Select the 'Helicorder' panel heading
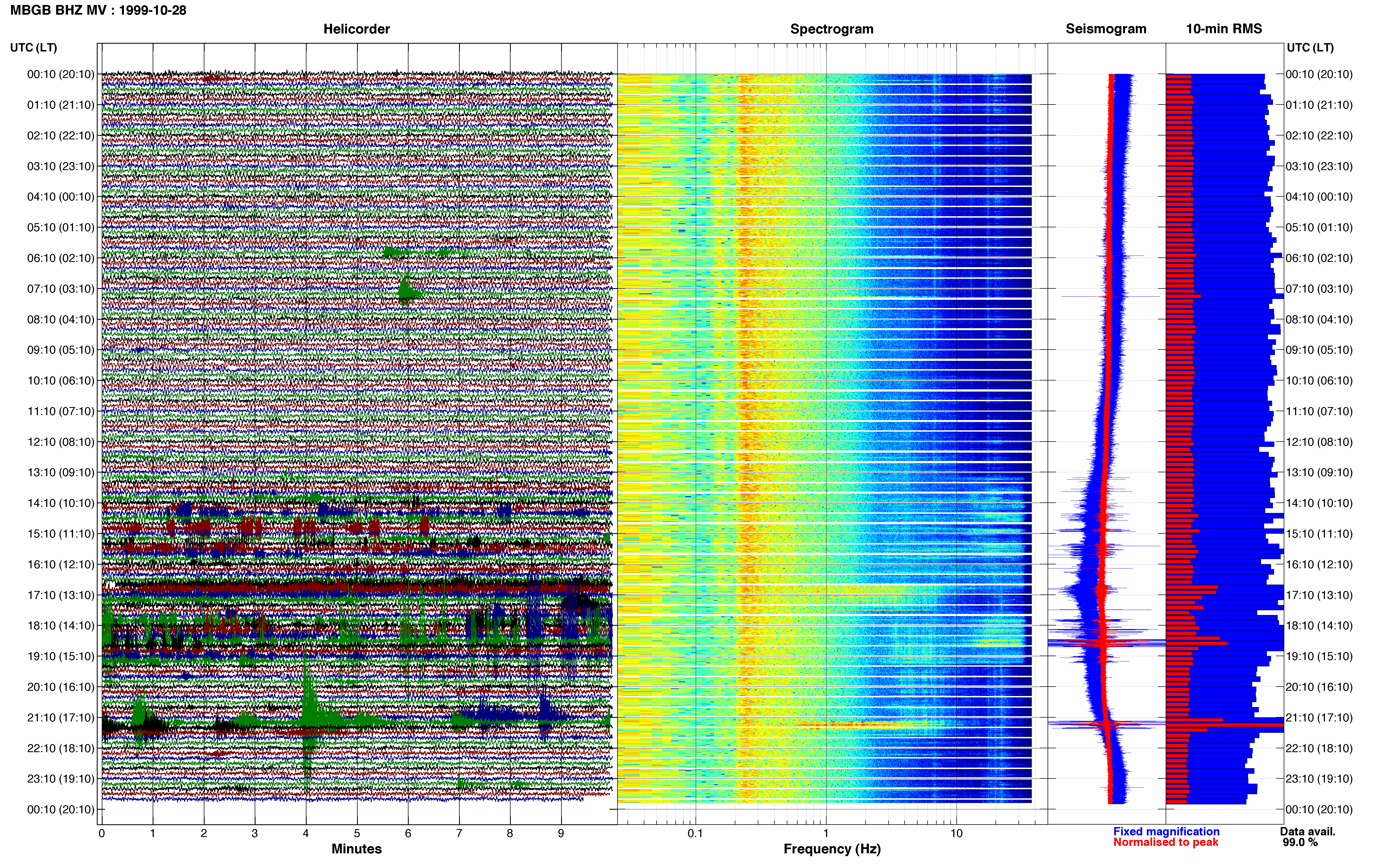Screen dimensions: 1388x868 coord(356,29)
